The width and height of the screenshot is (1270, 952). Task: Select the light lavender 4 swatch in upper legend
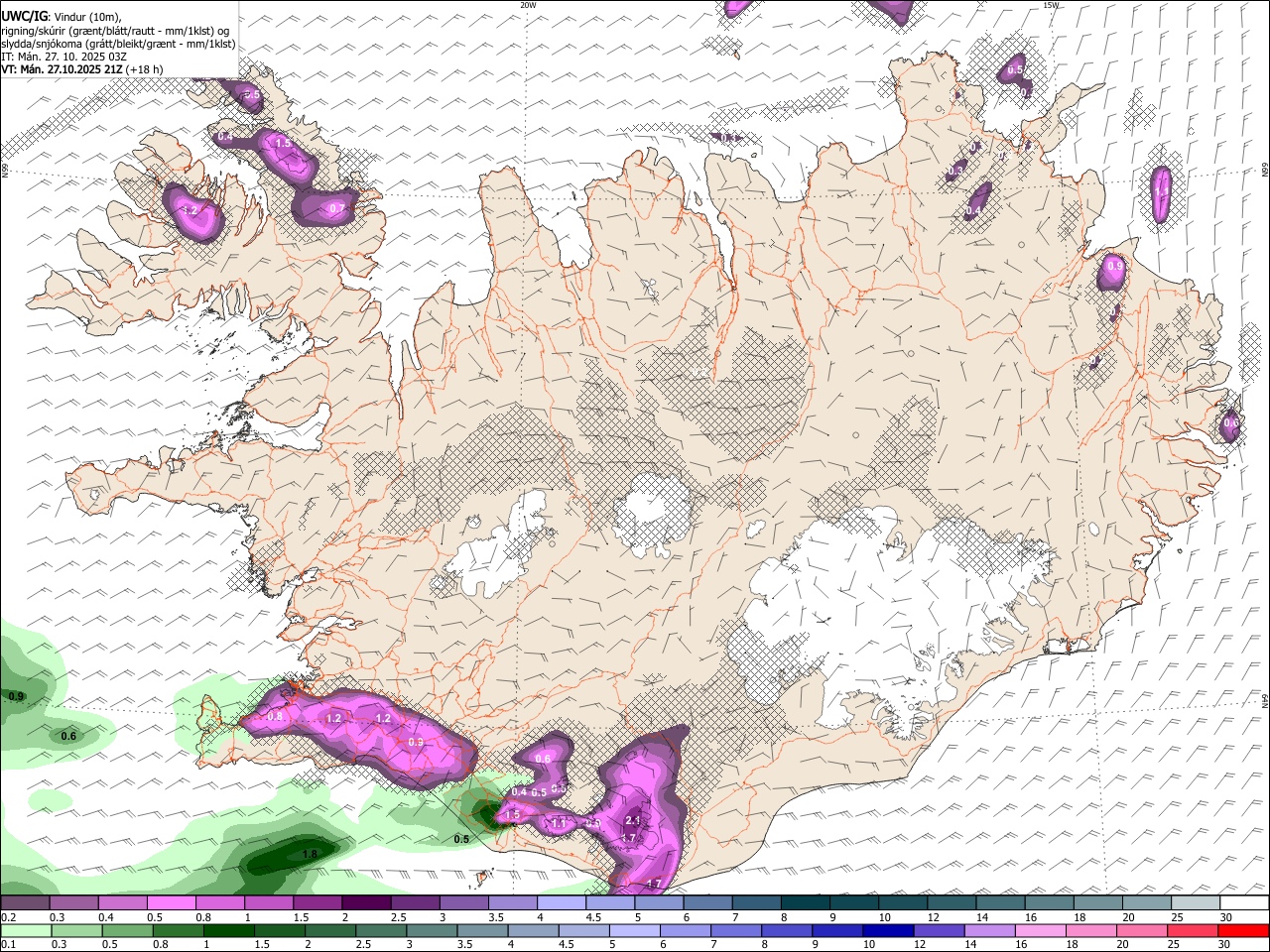[561, 903]
